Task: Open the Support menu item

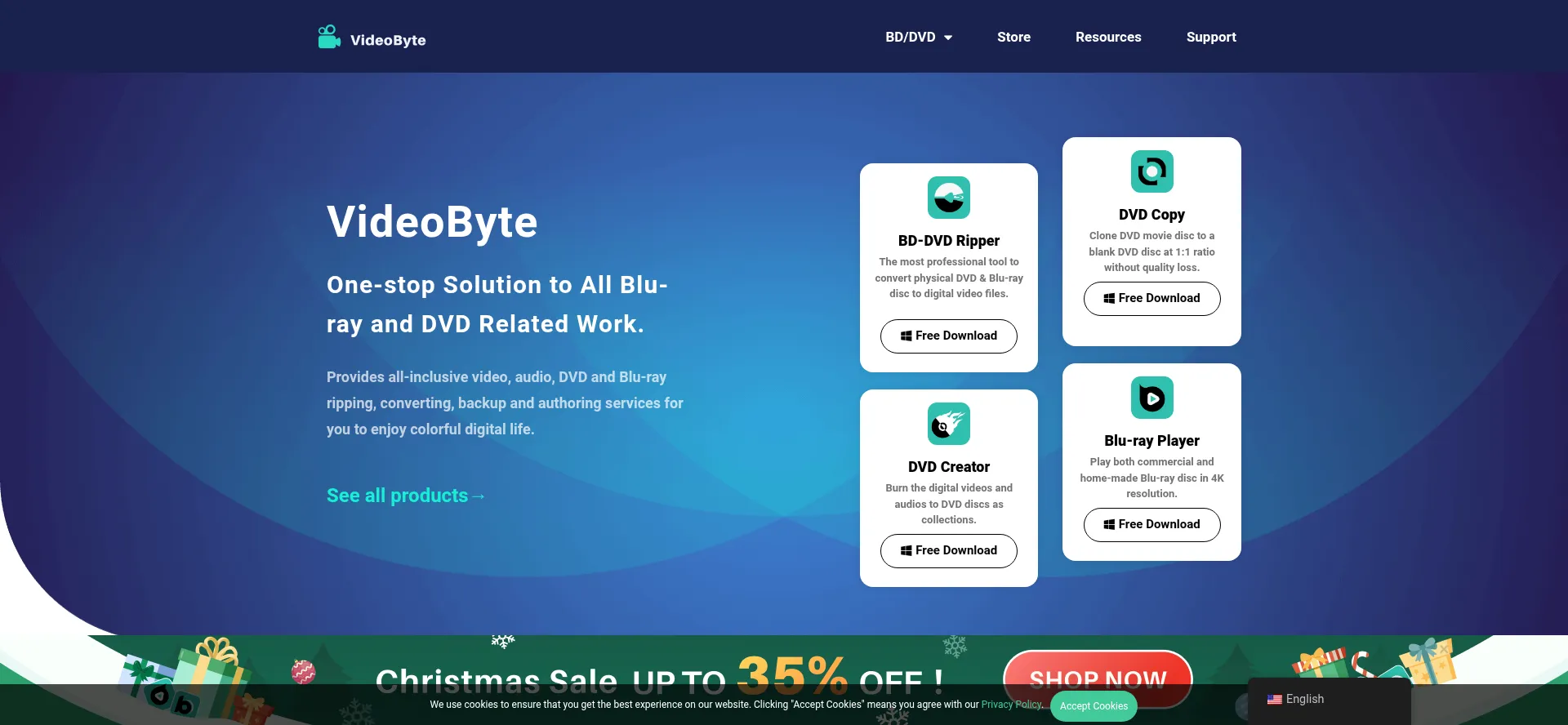Action: click(x=1211, y=38)
